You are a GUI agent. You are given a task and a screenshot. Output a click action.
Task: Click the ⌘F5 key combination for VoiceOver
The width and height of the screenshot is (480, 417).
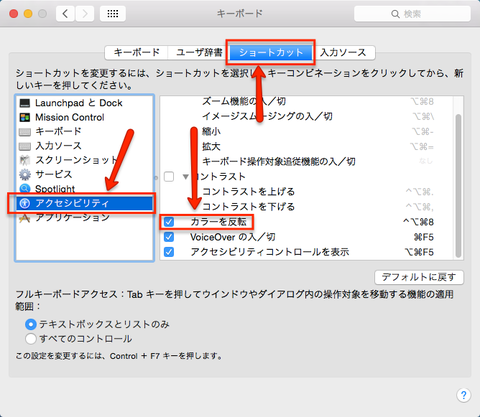[423, 237]
